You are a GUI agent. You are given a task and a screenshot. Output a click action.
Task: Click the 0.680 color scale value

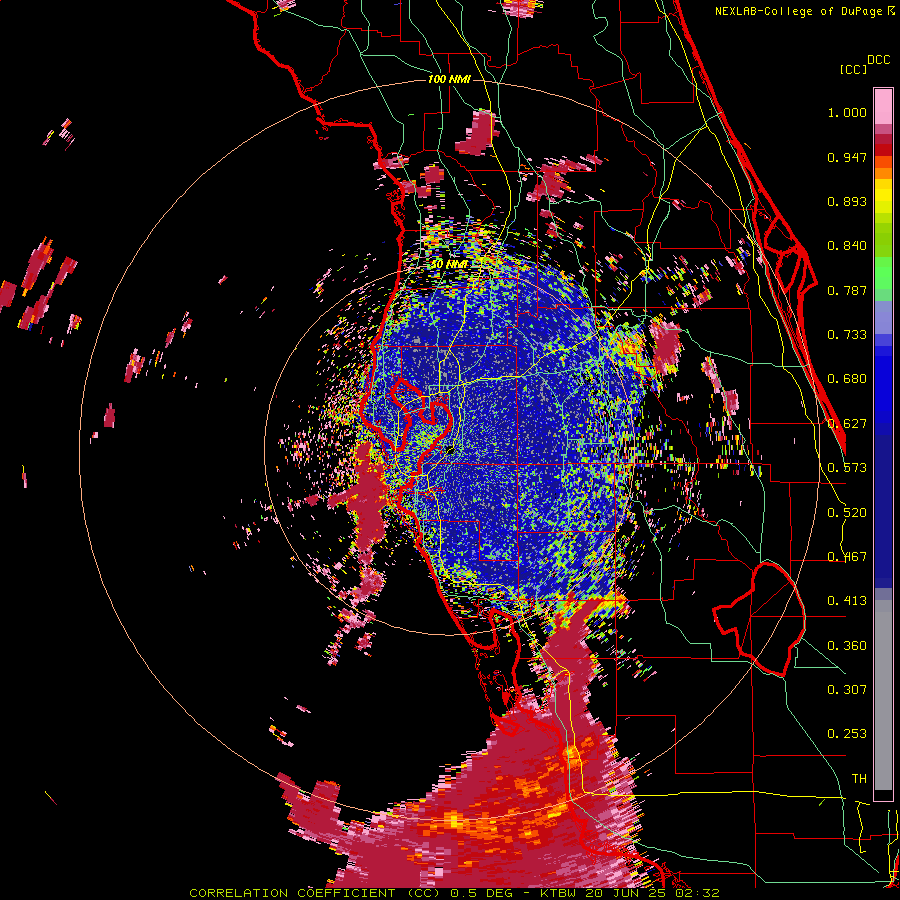coord(847,379)
